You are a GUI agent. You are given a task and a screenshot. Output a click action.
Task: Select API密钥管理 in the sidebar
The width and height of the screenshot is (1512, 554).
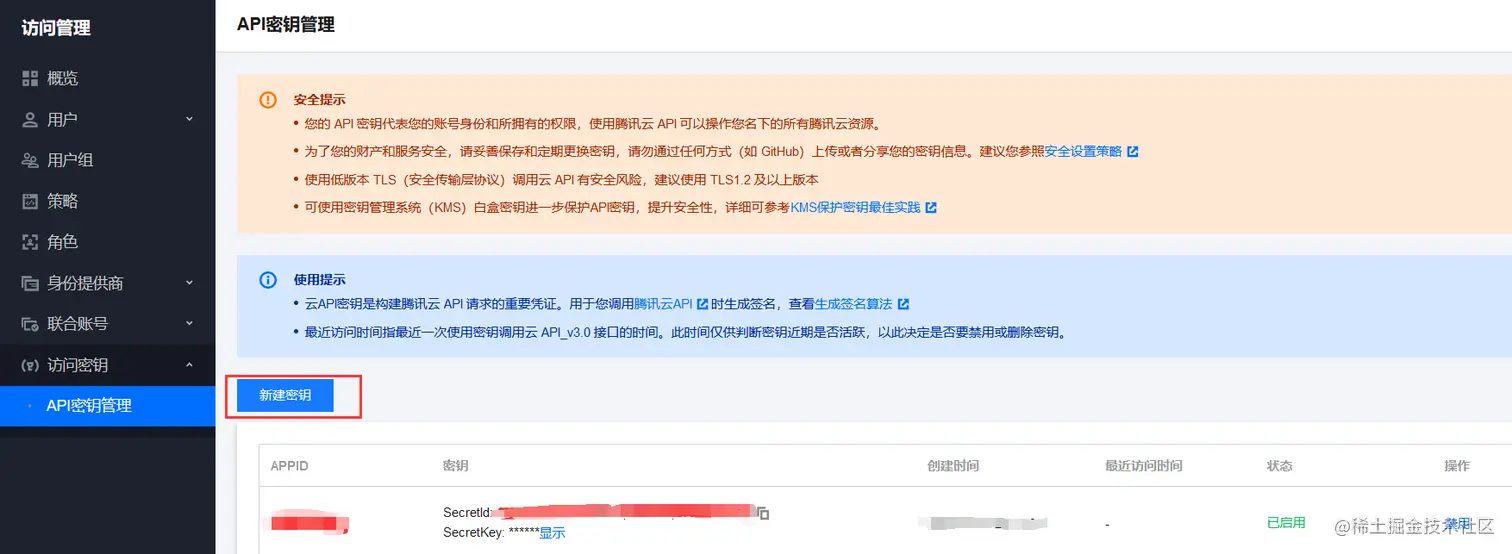[x=107, y=406]
